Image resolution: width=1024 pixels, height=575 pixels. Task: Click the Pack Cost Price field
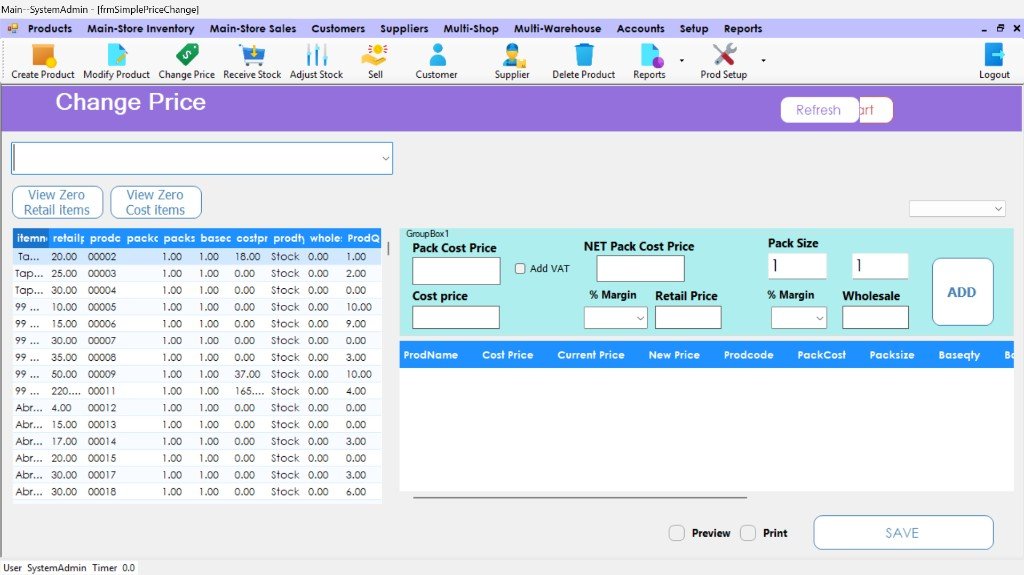pos(456,271)
